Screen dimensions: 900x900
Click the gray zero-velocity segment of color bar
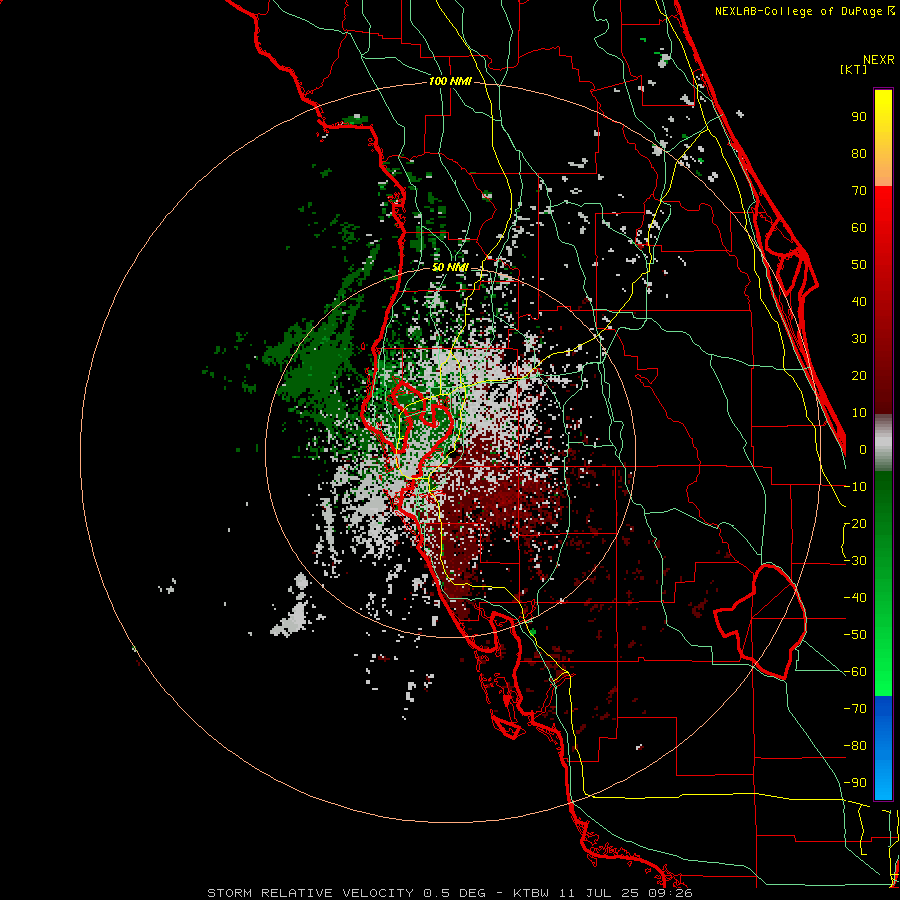click(883, 442)
